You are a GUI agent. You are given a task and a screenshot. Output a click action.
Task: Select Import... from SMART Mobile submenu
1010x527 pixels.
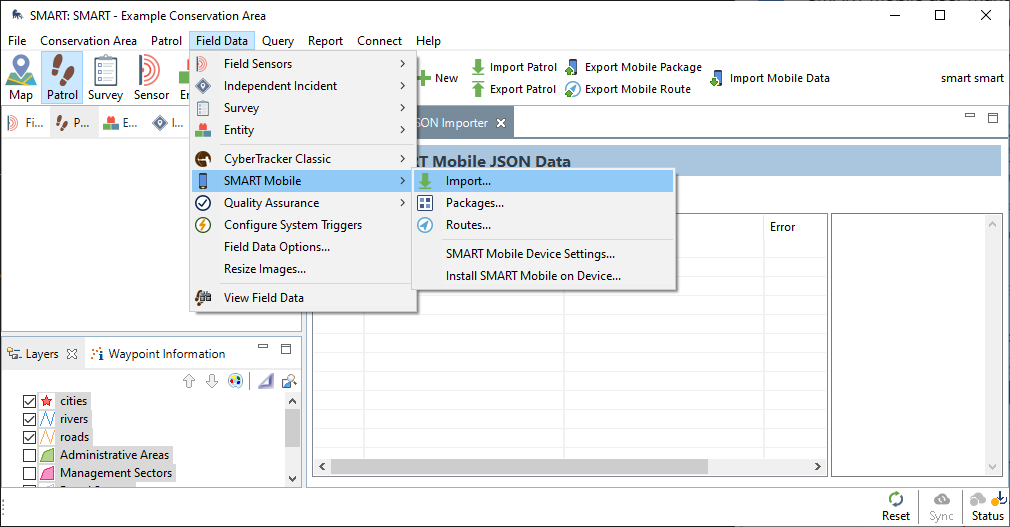pos(468,181)
